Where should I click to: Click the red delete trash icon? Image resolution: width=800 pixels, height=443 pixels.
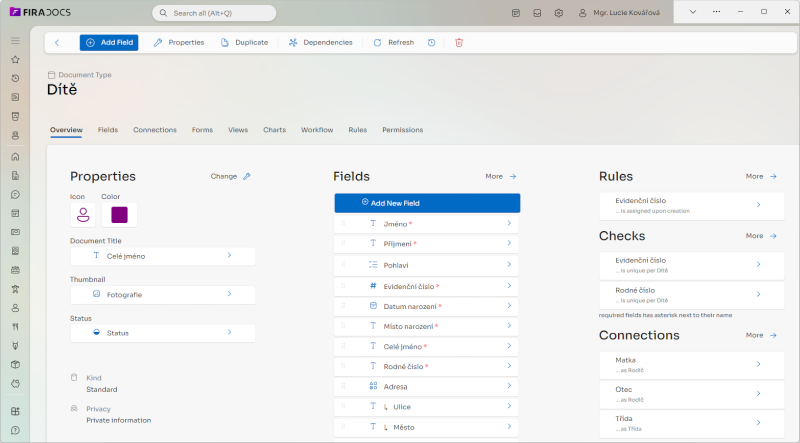(459, 42)
